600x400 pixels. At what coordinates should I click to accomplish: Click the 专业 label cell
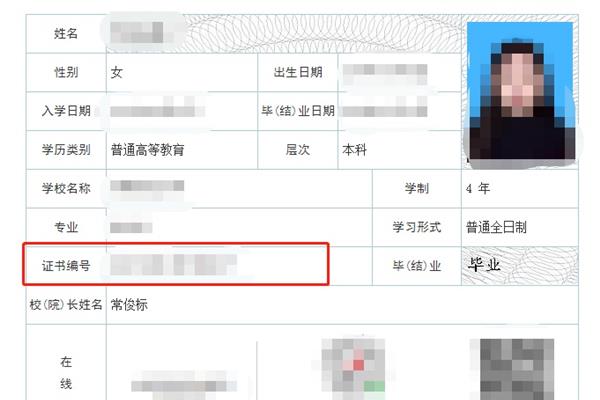click(66, 227)
